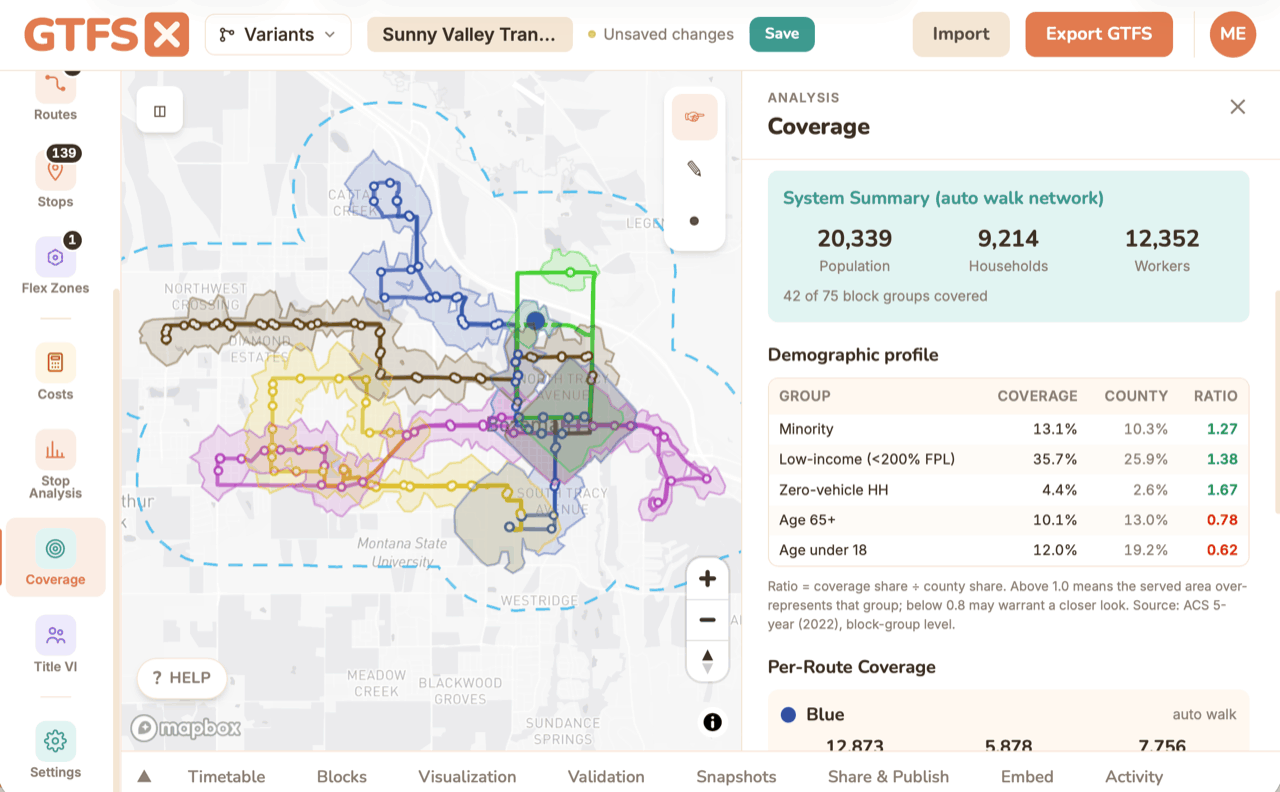Click the RATIO column header

click(x=1216, y=396)
